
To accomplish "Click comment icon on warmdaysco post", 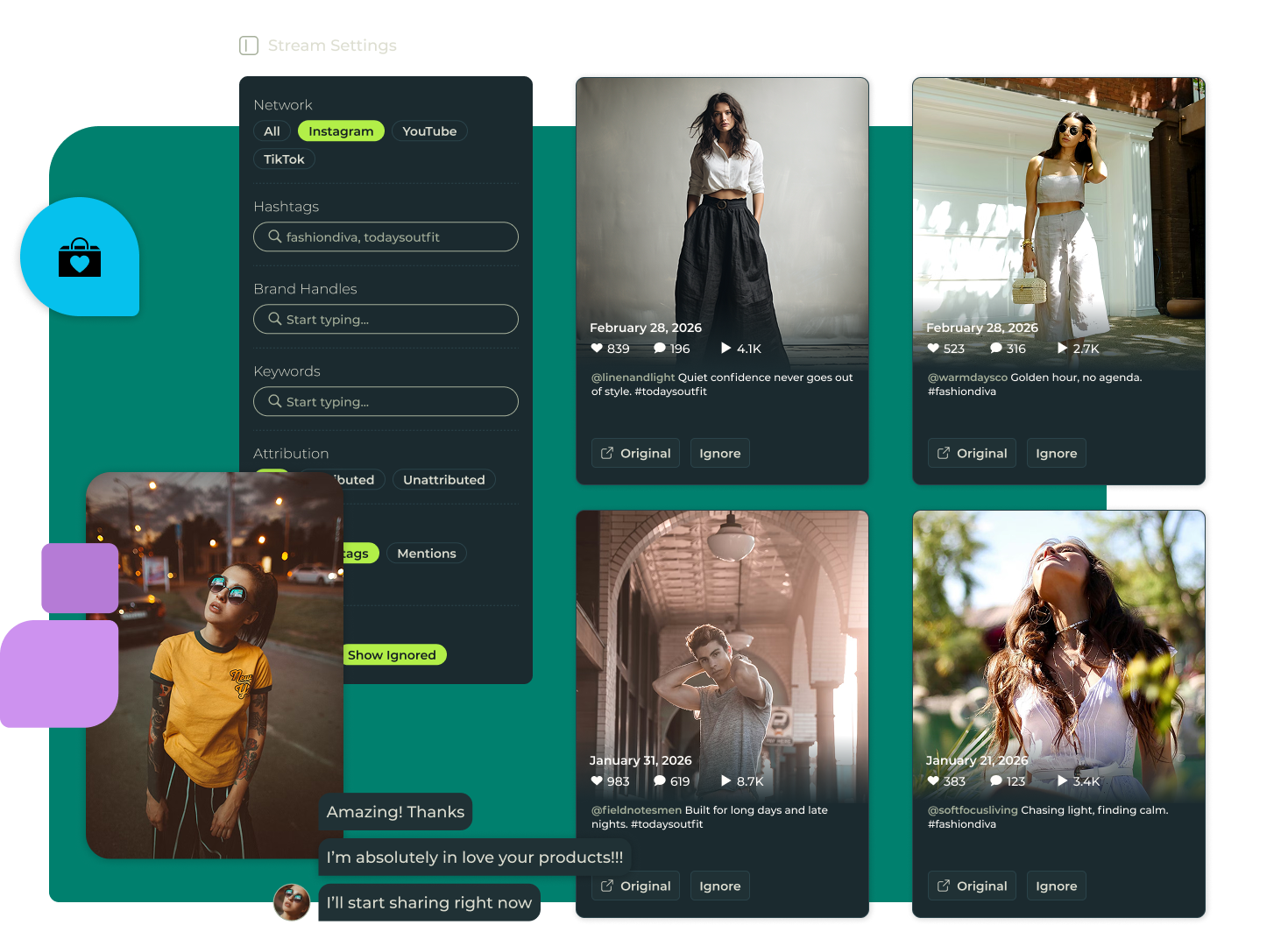I will (996, 348).
